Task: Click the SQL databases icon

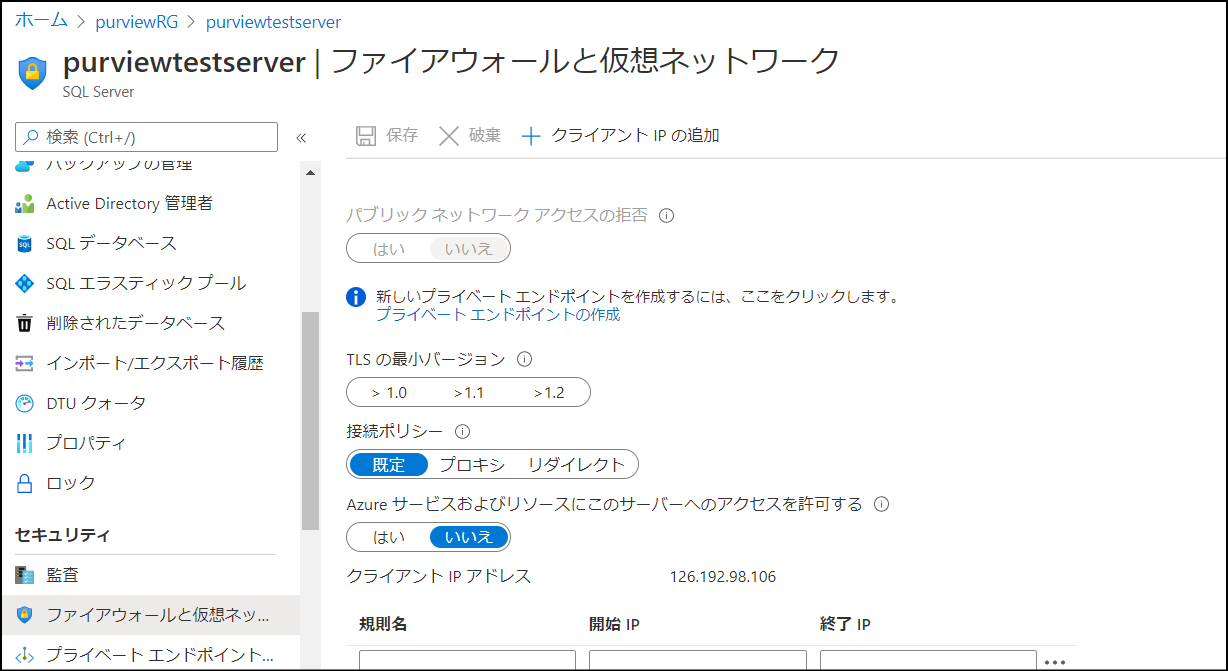Action: [x=25, y=244]
